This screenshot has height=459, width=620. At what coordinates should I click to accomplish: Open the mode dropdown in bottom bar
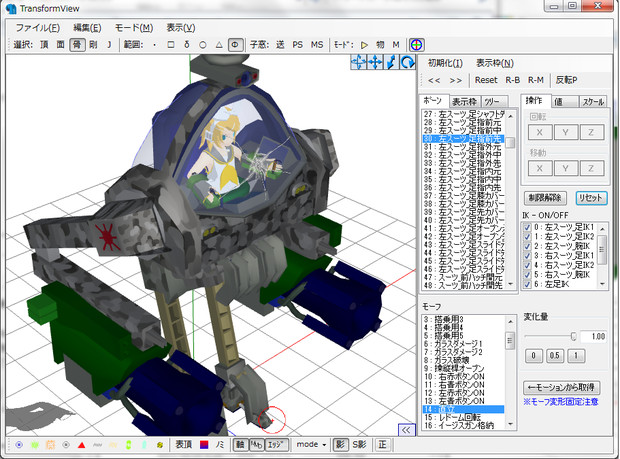[x=311, y=445]
